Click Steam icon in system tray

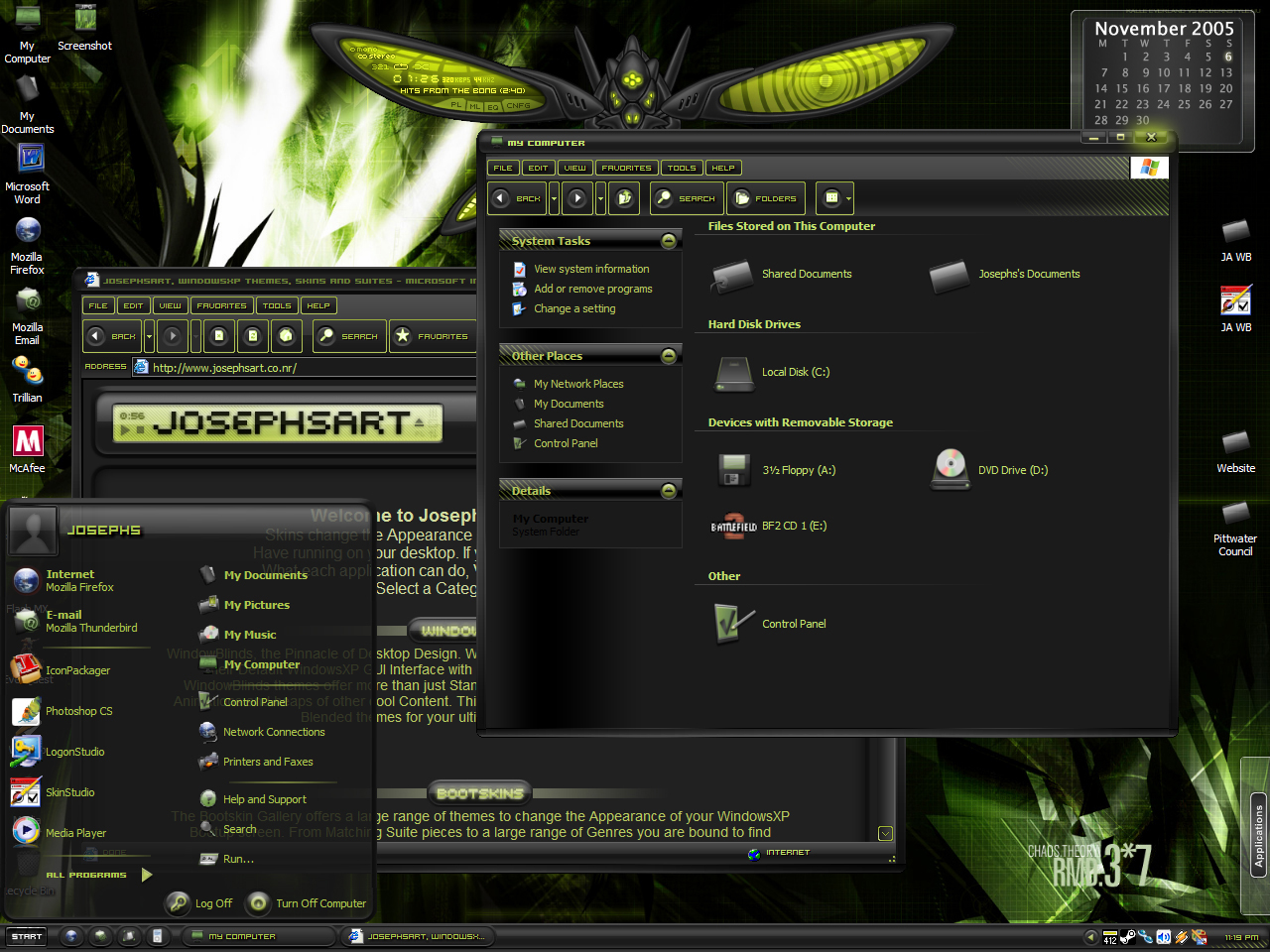(1128, 936)
